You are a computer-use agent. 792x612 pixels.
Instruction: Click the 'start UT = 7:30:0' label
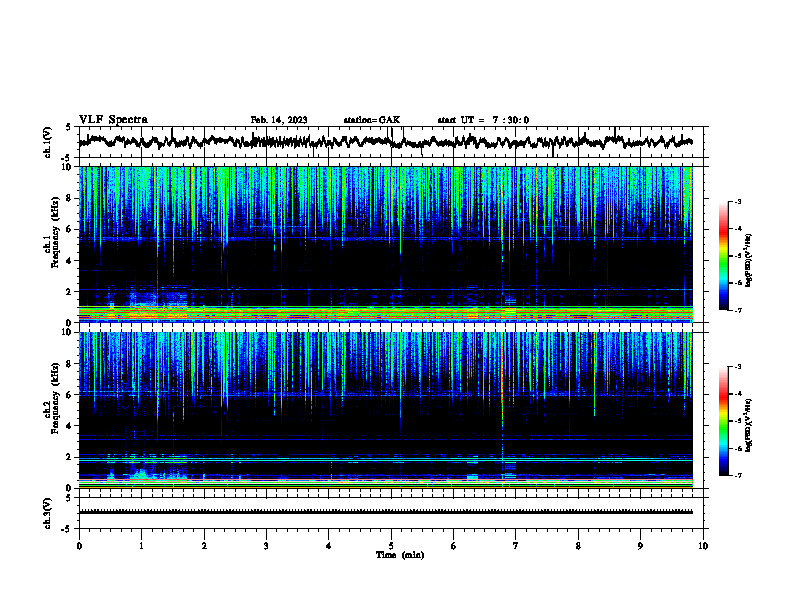(x=483, y=120)
